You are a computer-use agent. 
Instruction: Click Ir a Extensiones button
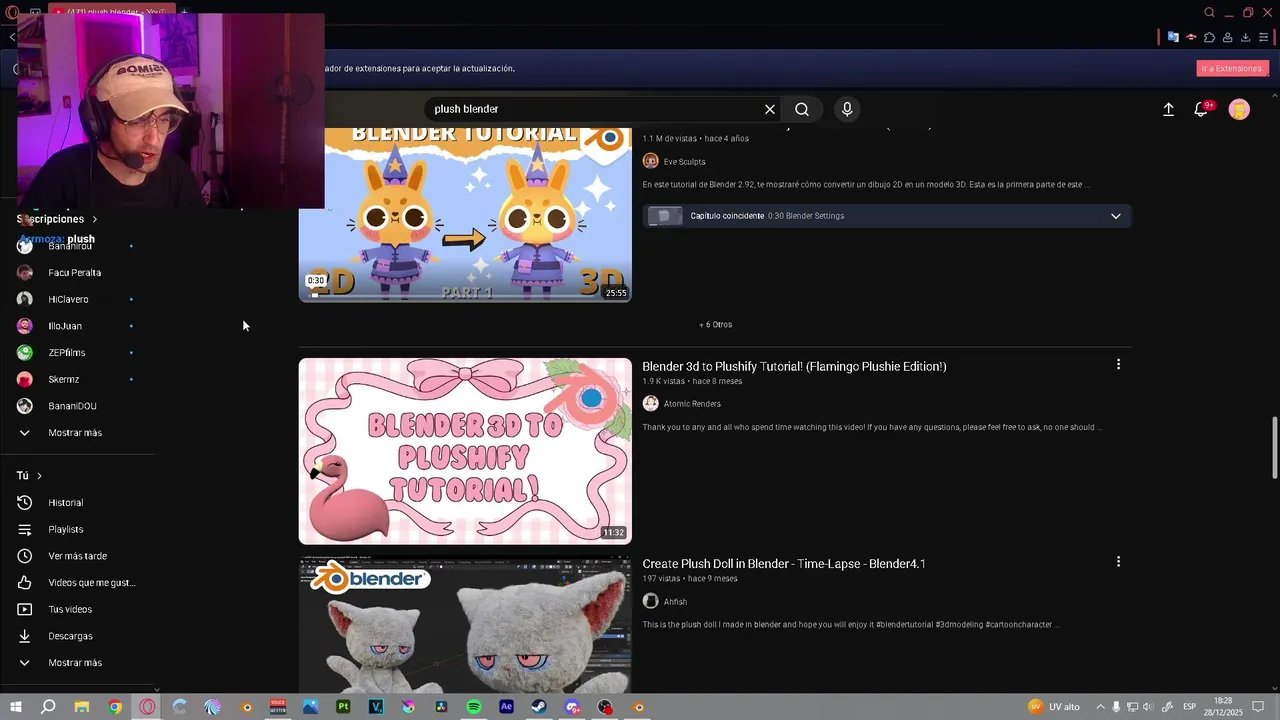(1232, 68)
